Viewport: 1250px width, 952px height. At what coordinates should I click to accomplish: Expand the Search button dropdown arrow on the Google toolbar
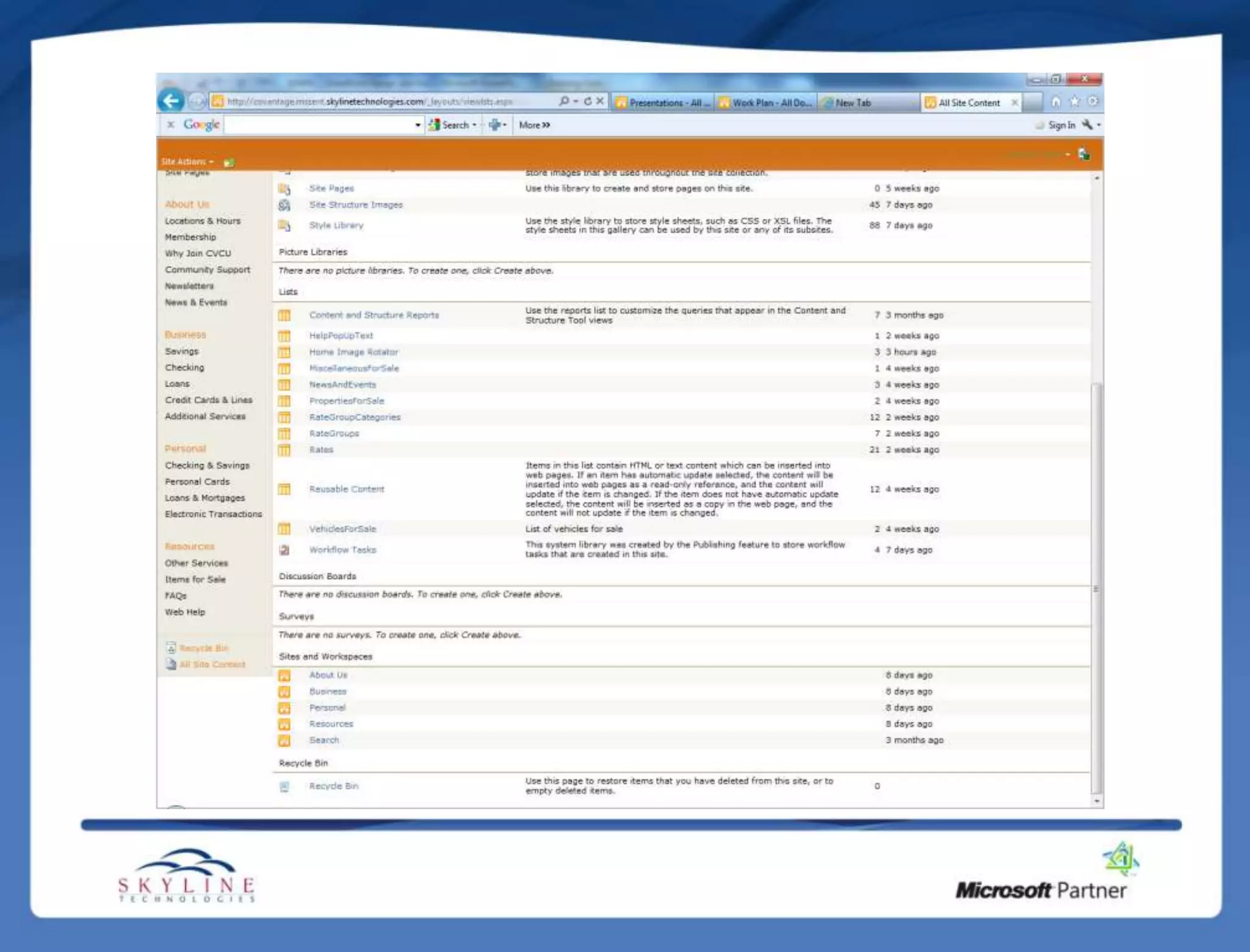coord(474,125)
